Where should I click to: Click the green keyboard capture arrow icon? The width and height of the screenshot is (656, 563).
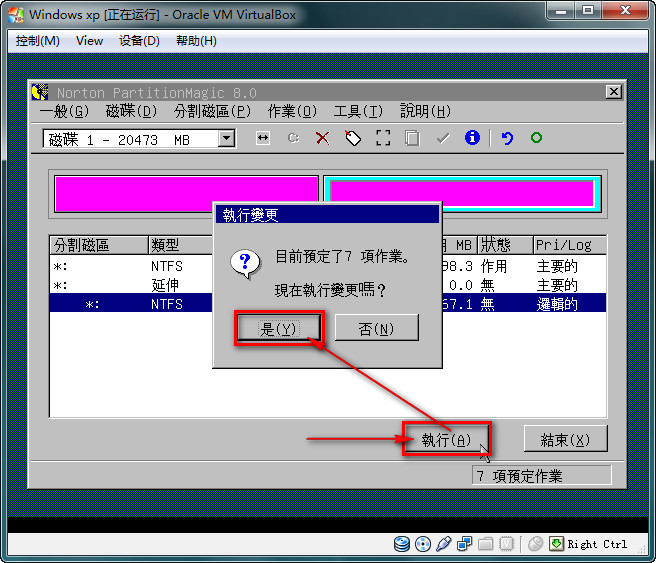click(556, 543)
